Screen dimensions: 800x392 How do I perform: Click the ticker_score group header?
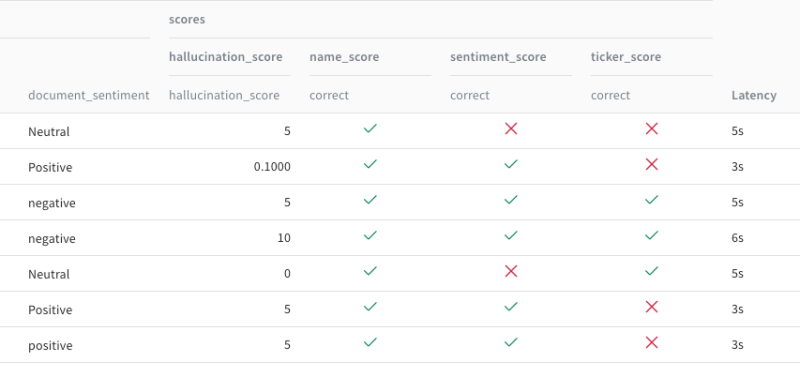(x=626, y=57)
